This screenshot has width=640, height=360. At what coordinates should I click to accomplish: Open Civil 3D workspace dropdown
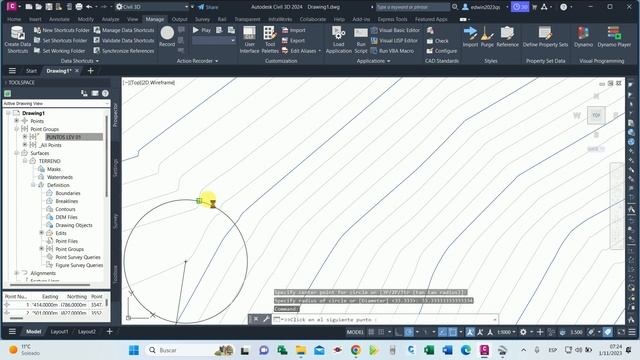click(152, 7)
